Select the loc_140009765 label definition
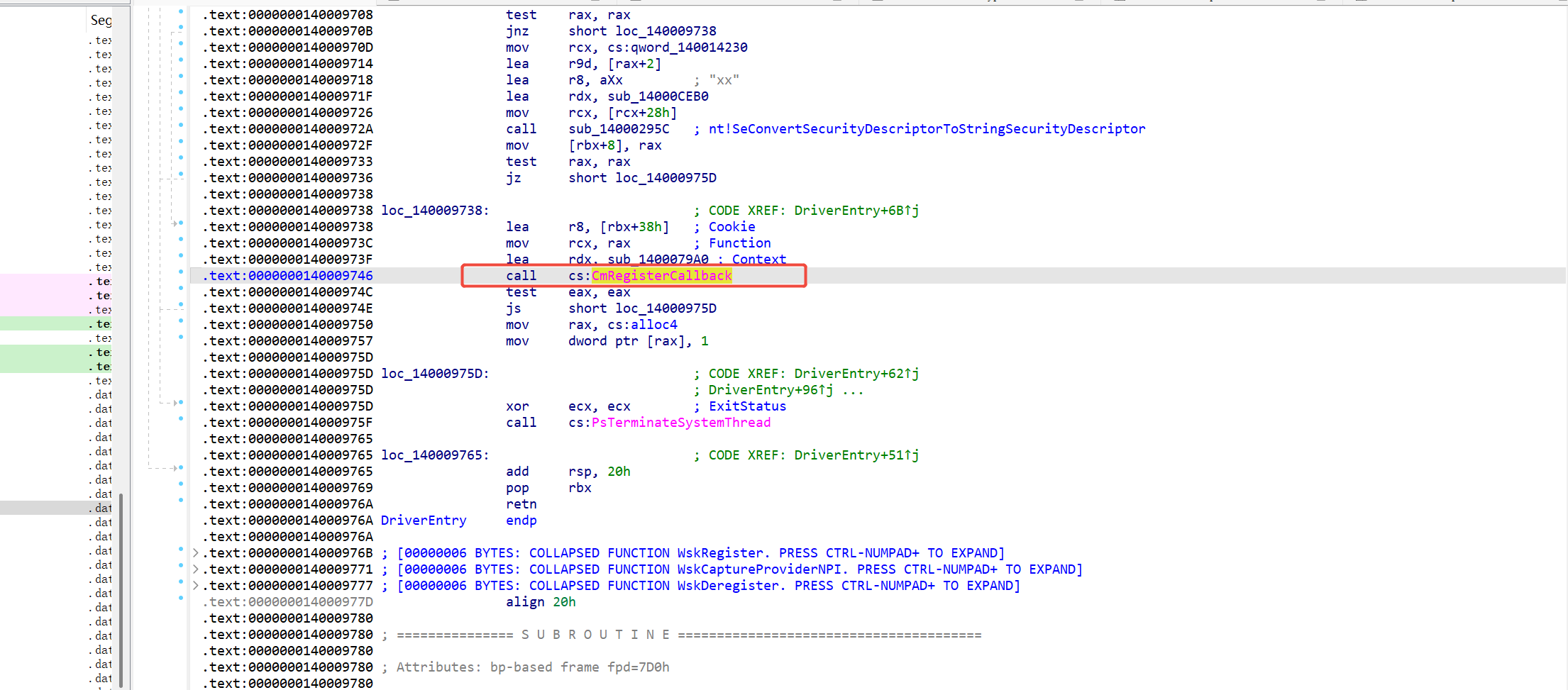The image size is (1568, 690). click(435, 455)
